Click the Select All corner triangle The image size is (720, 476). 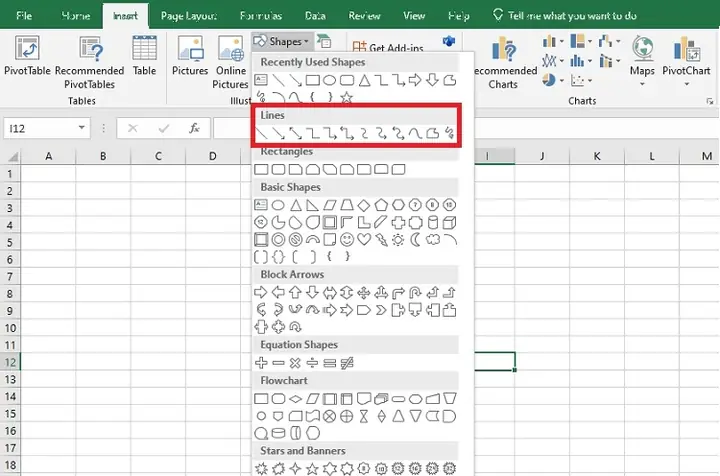(13, 157)
